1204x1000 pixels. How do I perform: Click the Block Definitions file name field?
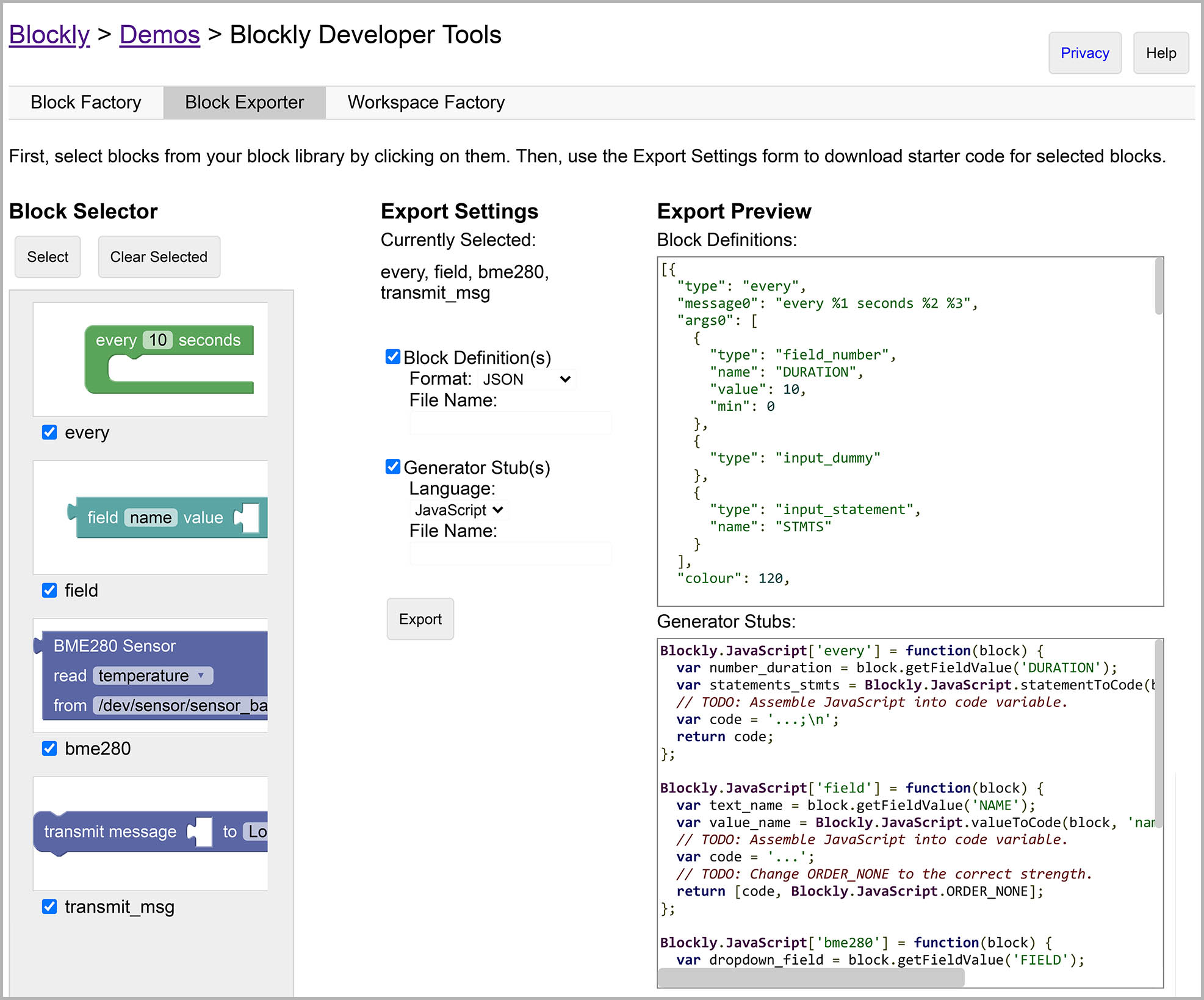[511, 423]
